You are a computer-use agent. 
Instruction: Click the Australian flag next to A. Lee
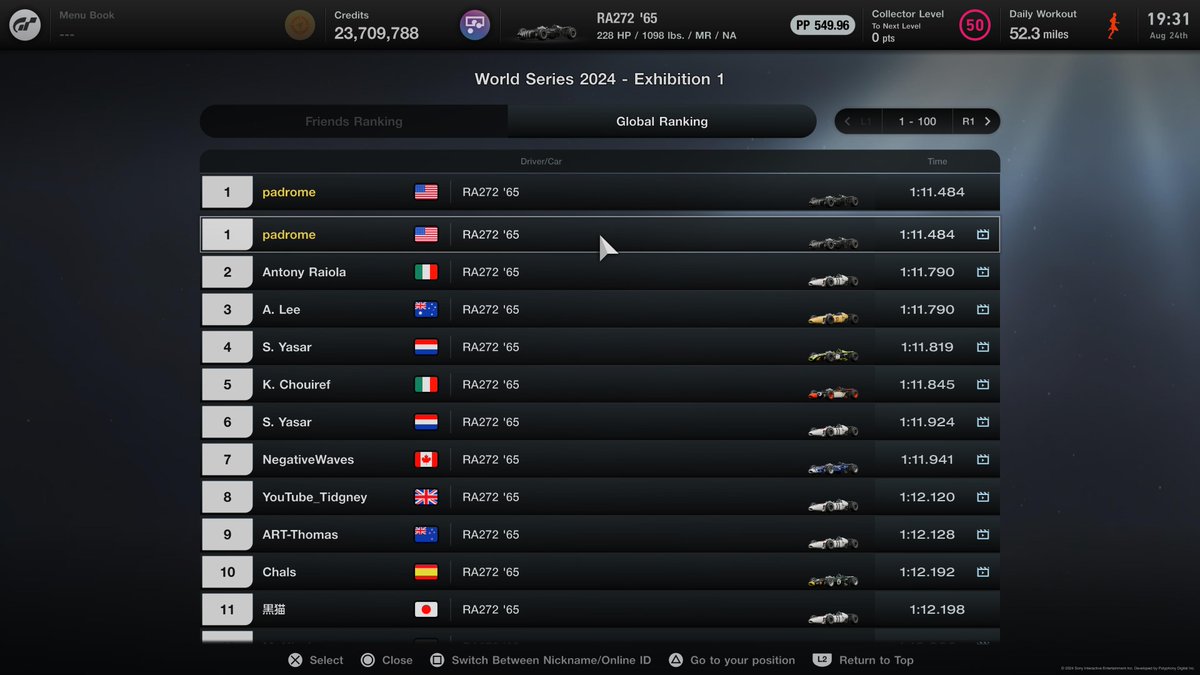coord(426,310)
